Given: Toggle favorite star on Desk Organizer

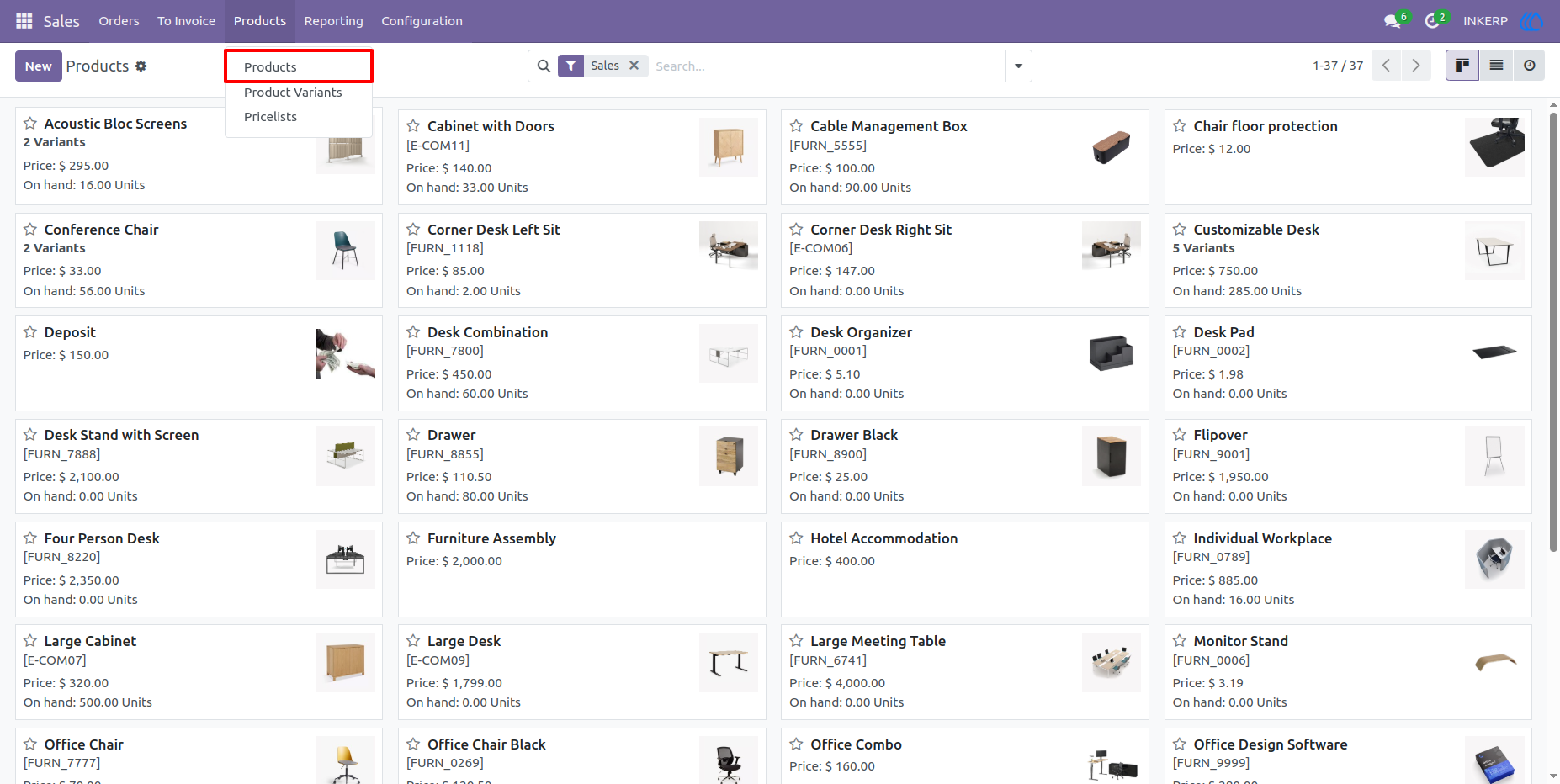Looking at the screenshot, I should tap(796, 332).
